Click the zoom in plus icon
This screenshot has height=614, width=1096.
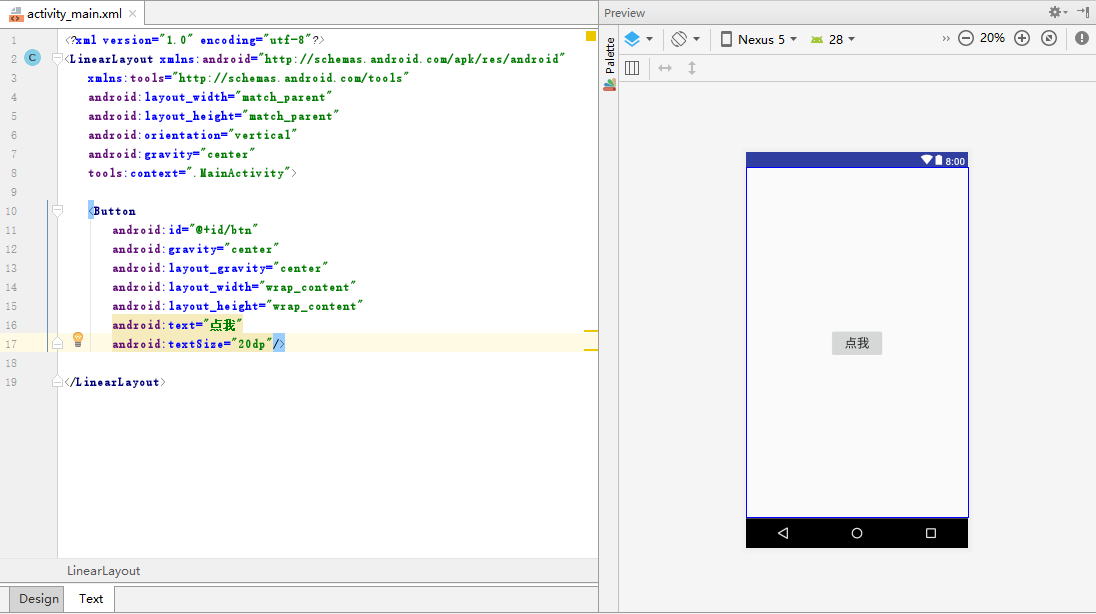pyautogui.click(x=1021, y=39)
